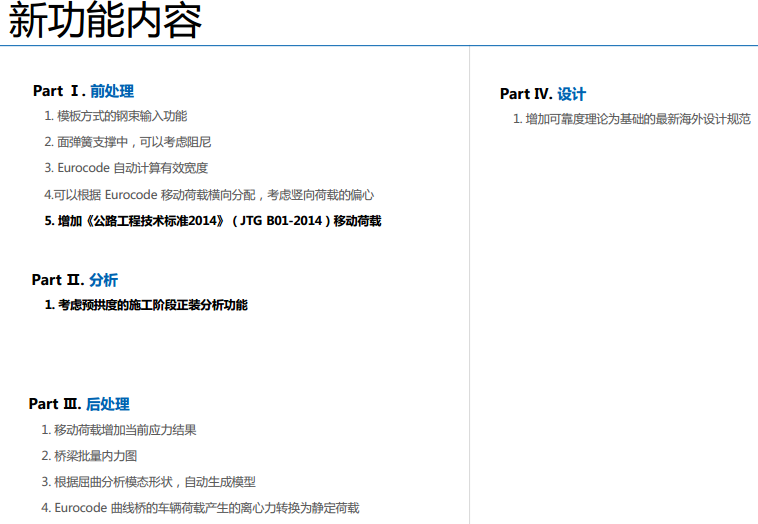The image size is (758, 524).
Task: Open the blue 分析 heading link
Action: click(103, 280)
